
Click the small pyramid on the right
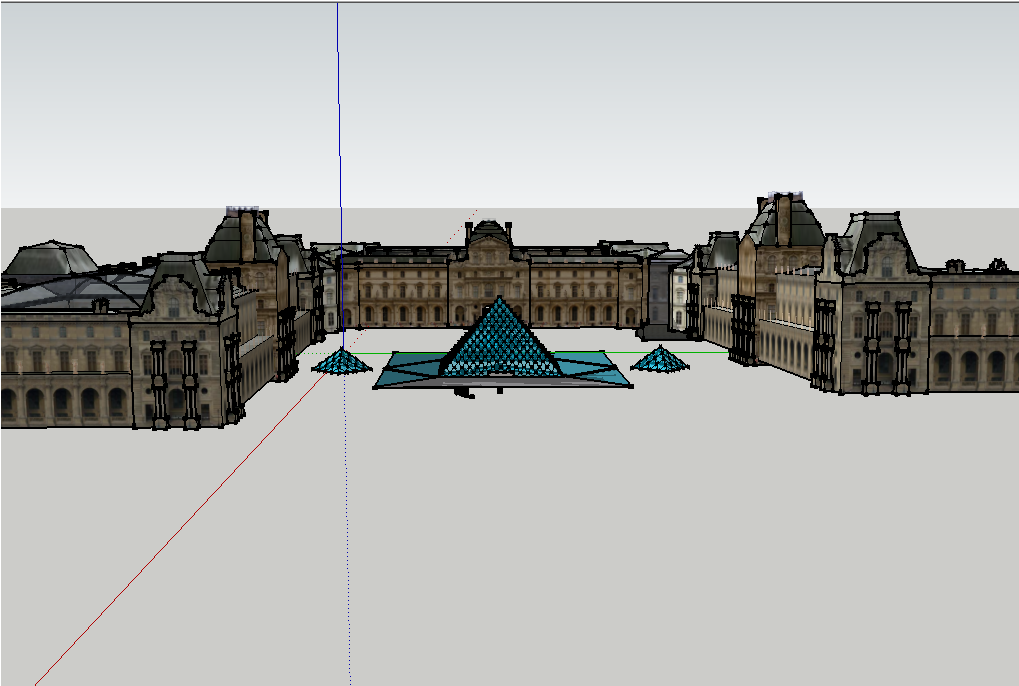[x=660, y=359]
